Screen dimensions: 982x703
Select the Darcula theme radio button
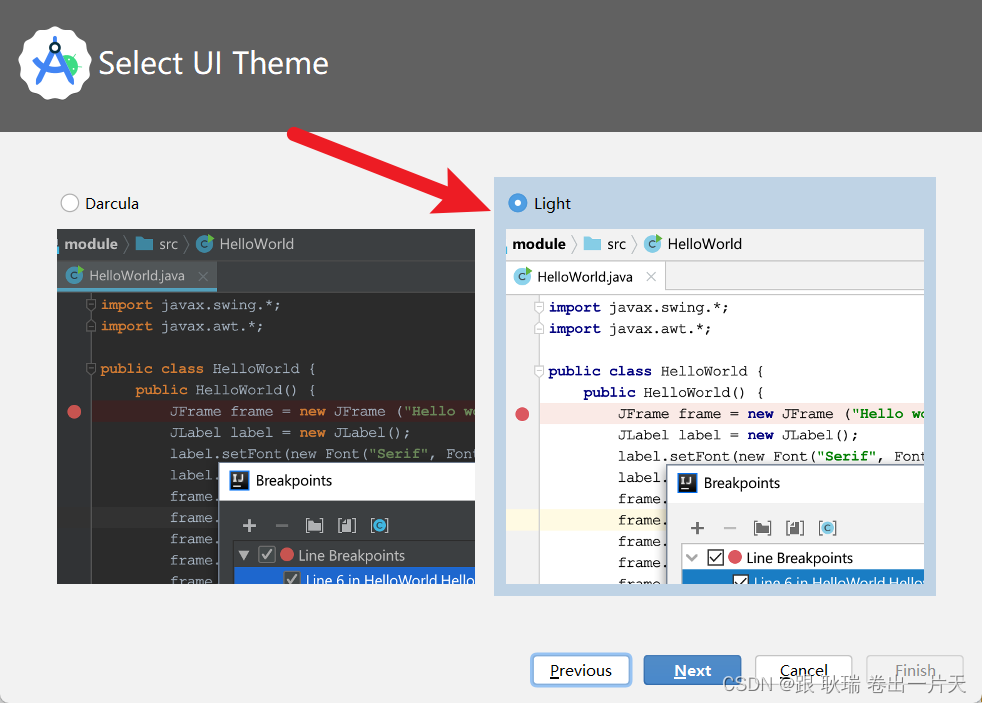click(x=69, y=203)
